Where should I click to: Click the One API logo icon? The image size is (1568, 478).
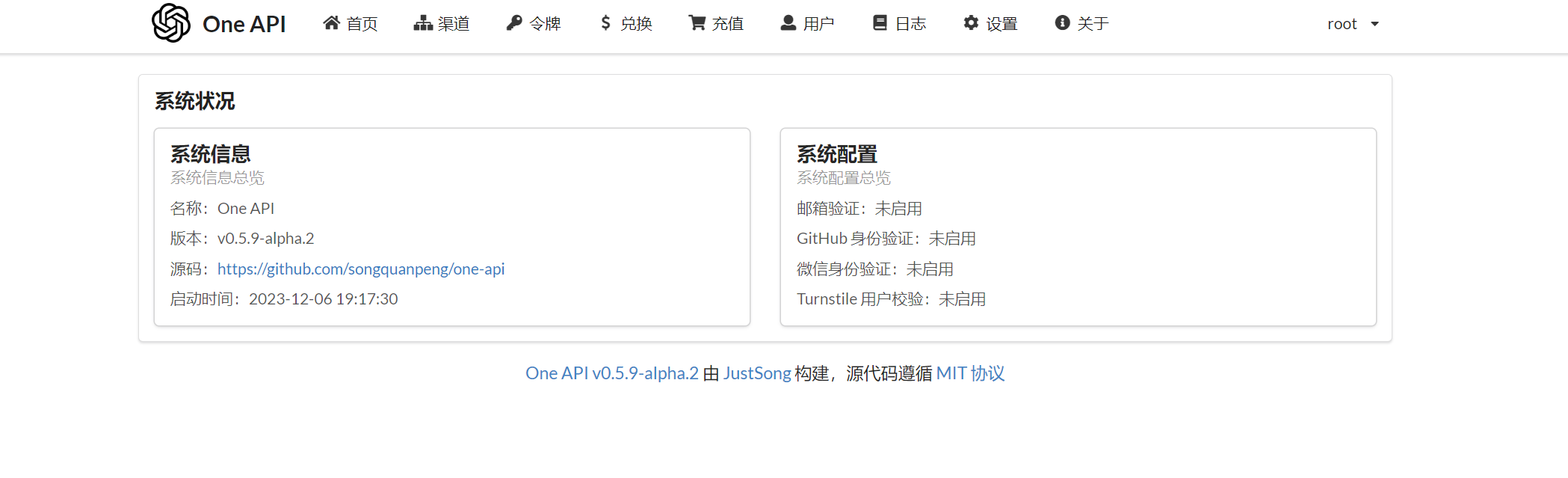171,23
